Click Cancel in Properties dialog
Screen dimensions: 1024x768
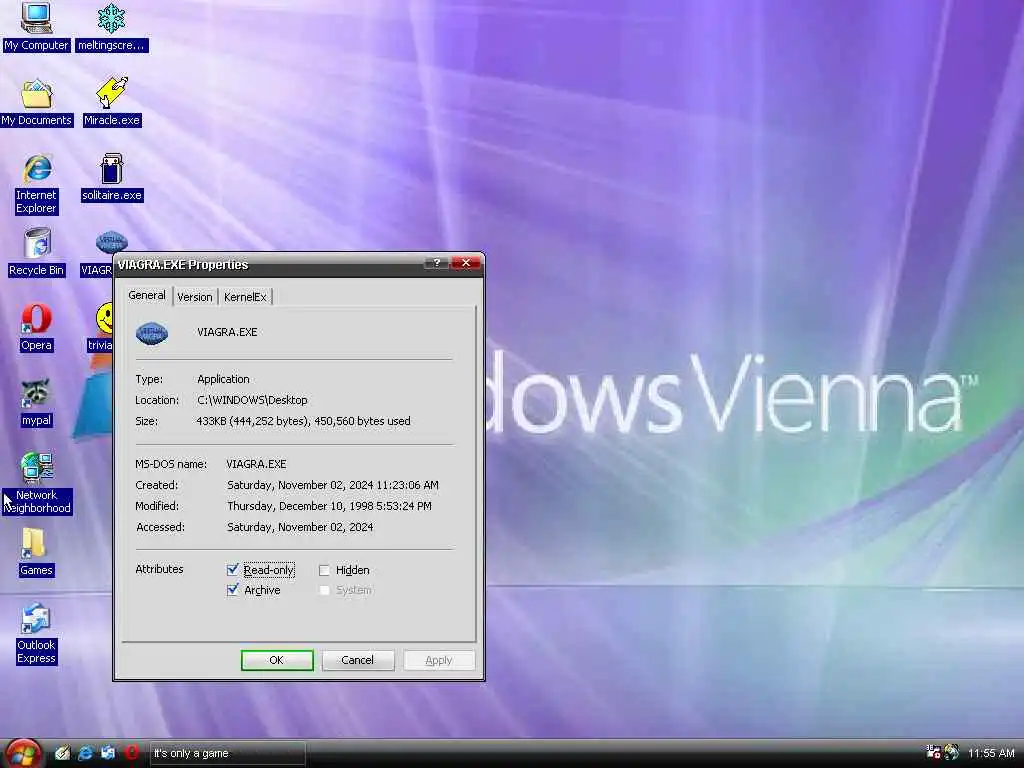point(358,660)
